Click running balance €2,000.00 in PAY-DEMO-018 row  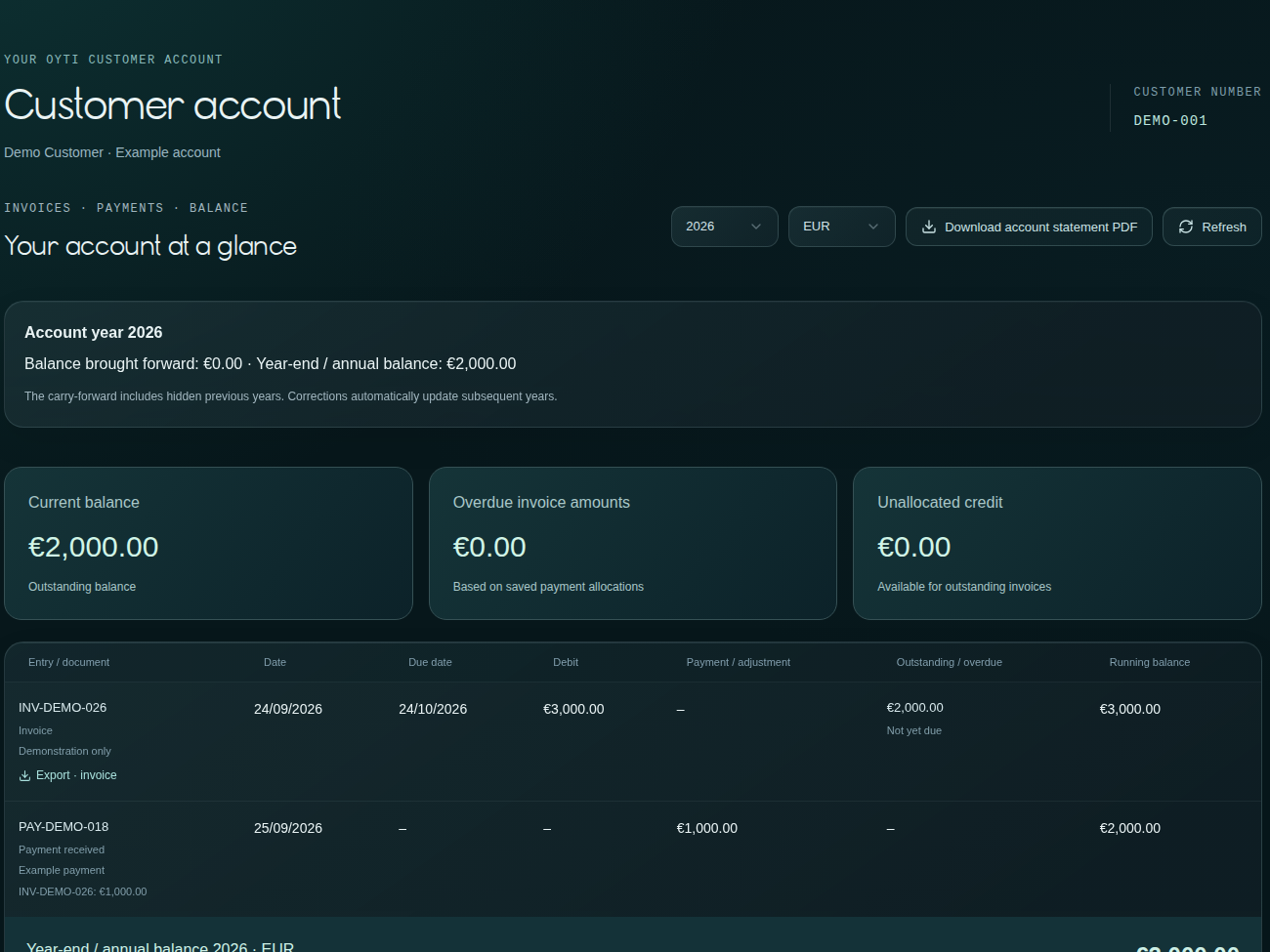pos(1130,828)
